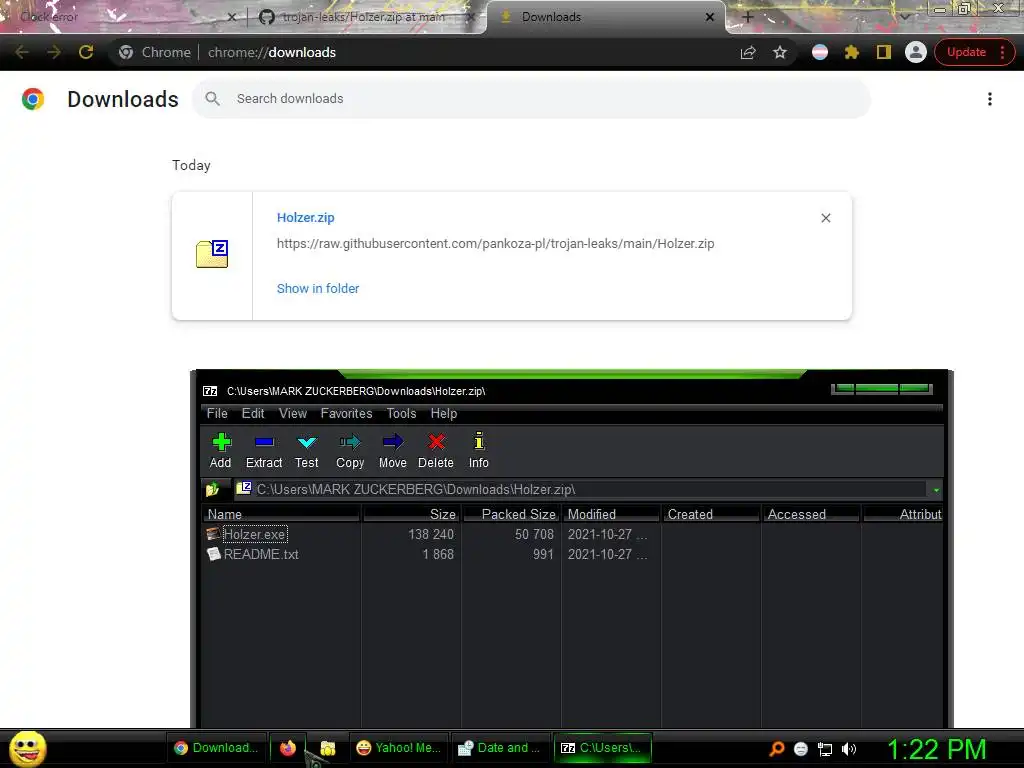
Task: Click Show in folder link
Action: tap(318, 289)
